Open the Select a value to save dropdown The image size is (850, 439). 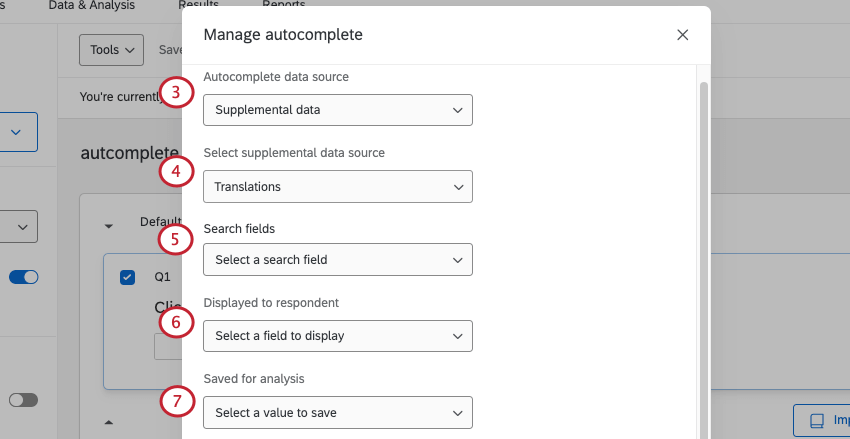(337, 412)
